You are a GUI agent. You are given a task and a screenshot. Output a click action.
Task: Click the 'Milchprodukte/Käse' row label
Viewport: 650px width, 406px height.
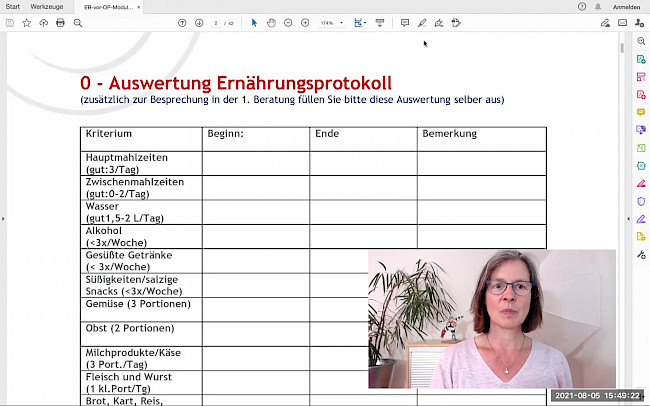point(133,353)
